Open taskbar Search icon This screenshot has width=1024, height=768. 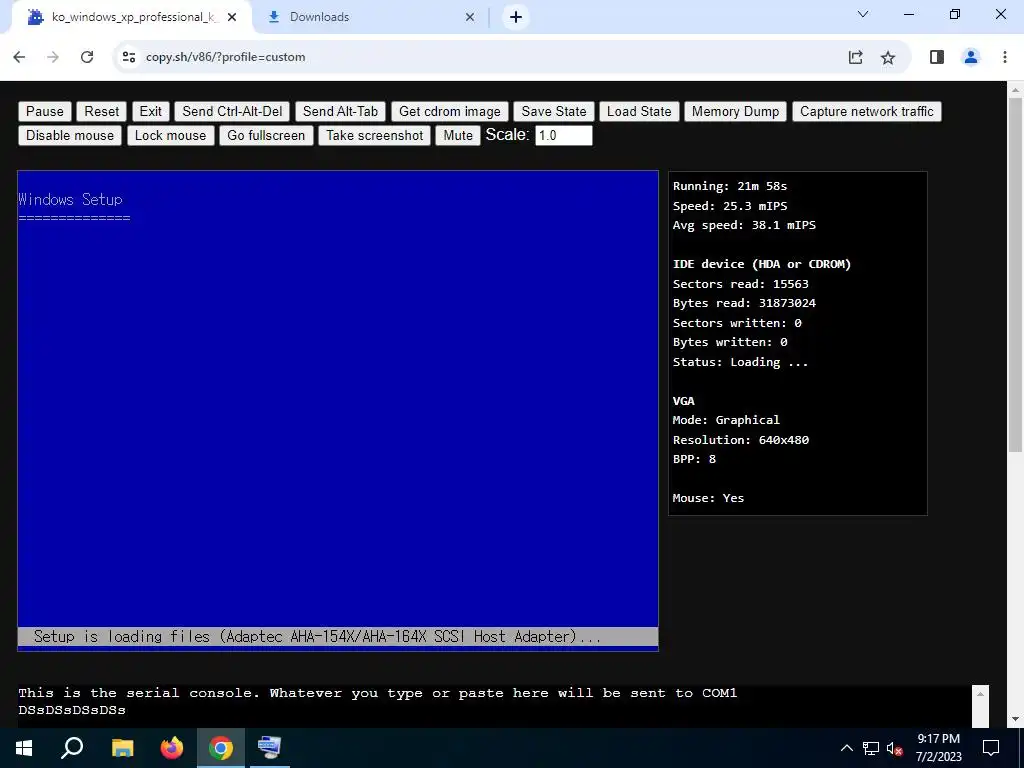72,748
